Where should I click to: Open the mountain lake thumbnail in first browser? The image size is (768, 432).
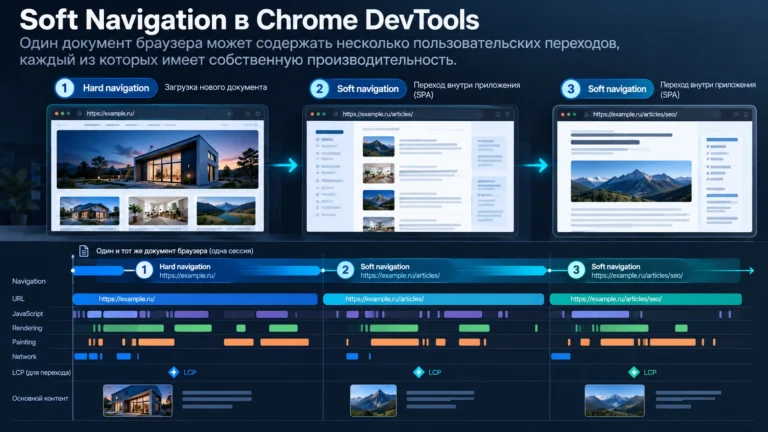point(226,211)
